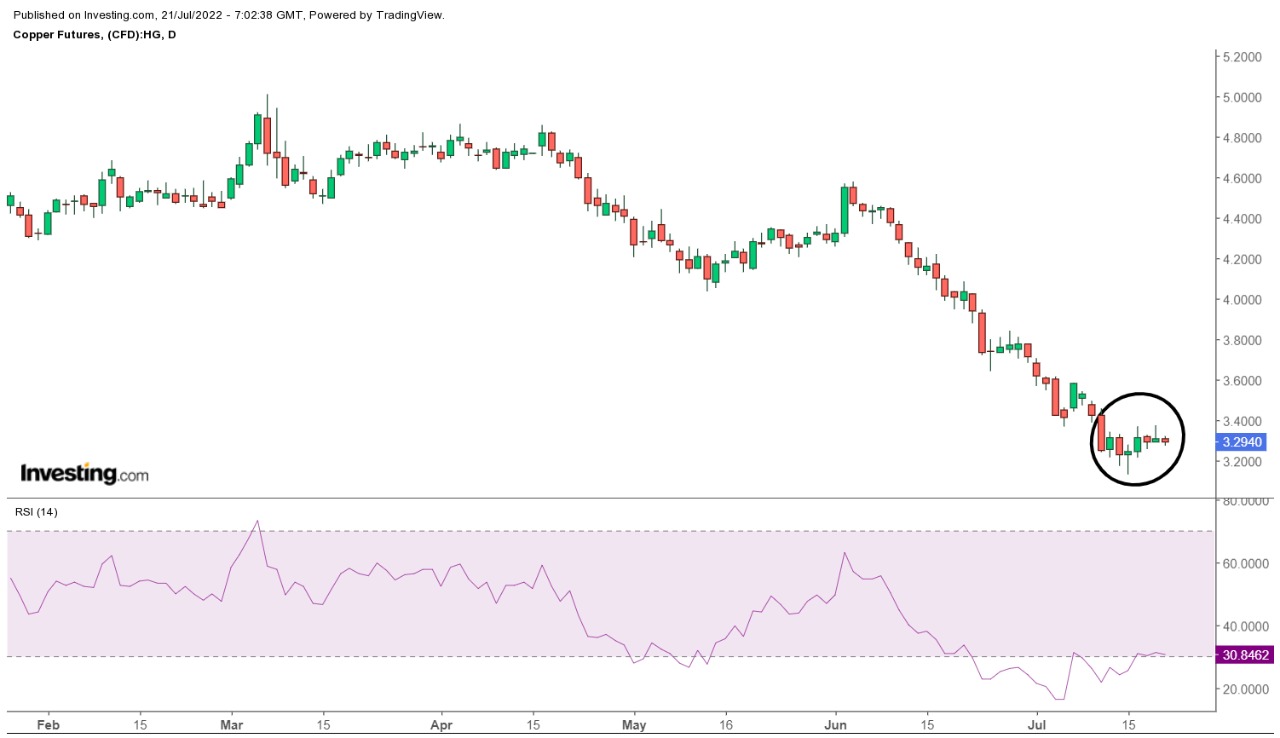Click the 4.0000 price axis label
The height and width of the screenshot is (738, 1280).
click(x=1243, y=300)
